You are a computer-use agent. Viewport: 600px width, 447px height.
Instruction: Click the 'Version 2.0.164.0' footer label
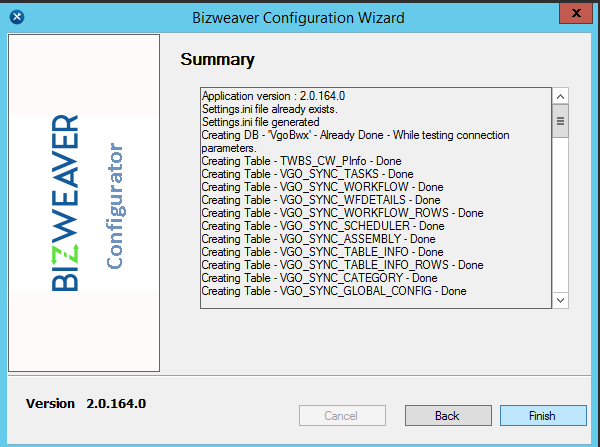[86, 403]
